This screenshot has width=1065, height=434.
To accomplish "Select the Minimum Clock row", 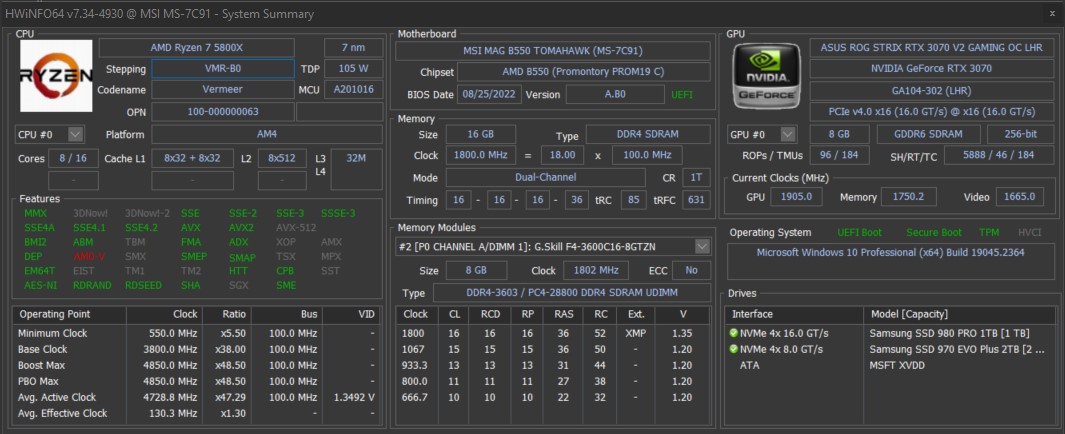I will coord(197,333).
